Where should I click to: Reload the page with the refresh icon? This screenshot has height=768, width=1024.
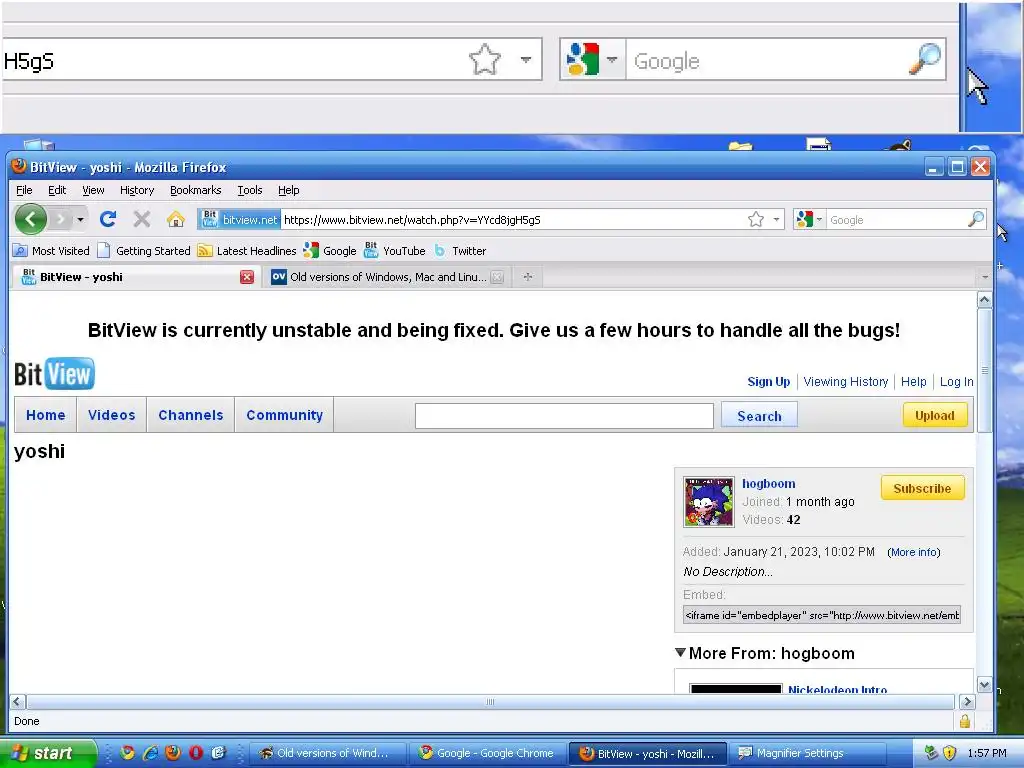pyautogui.click(x=108, y=219)
